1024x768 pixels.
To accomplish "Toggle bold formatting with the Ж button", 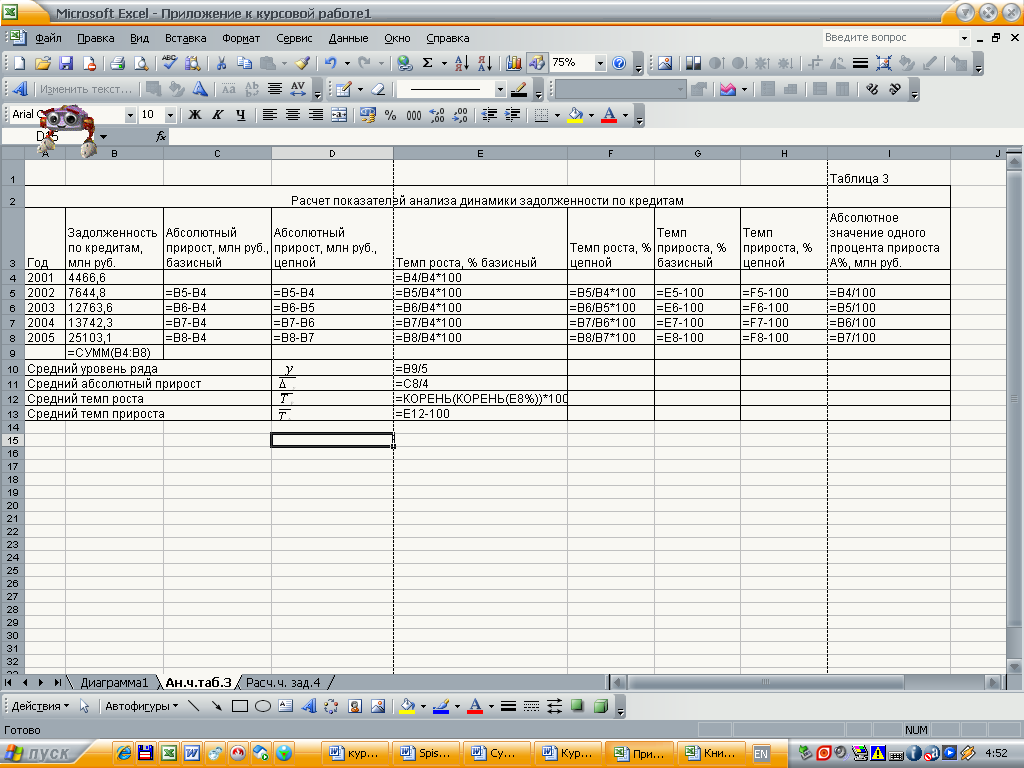I will point(195,115).
